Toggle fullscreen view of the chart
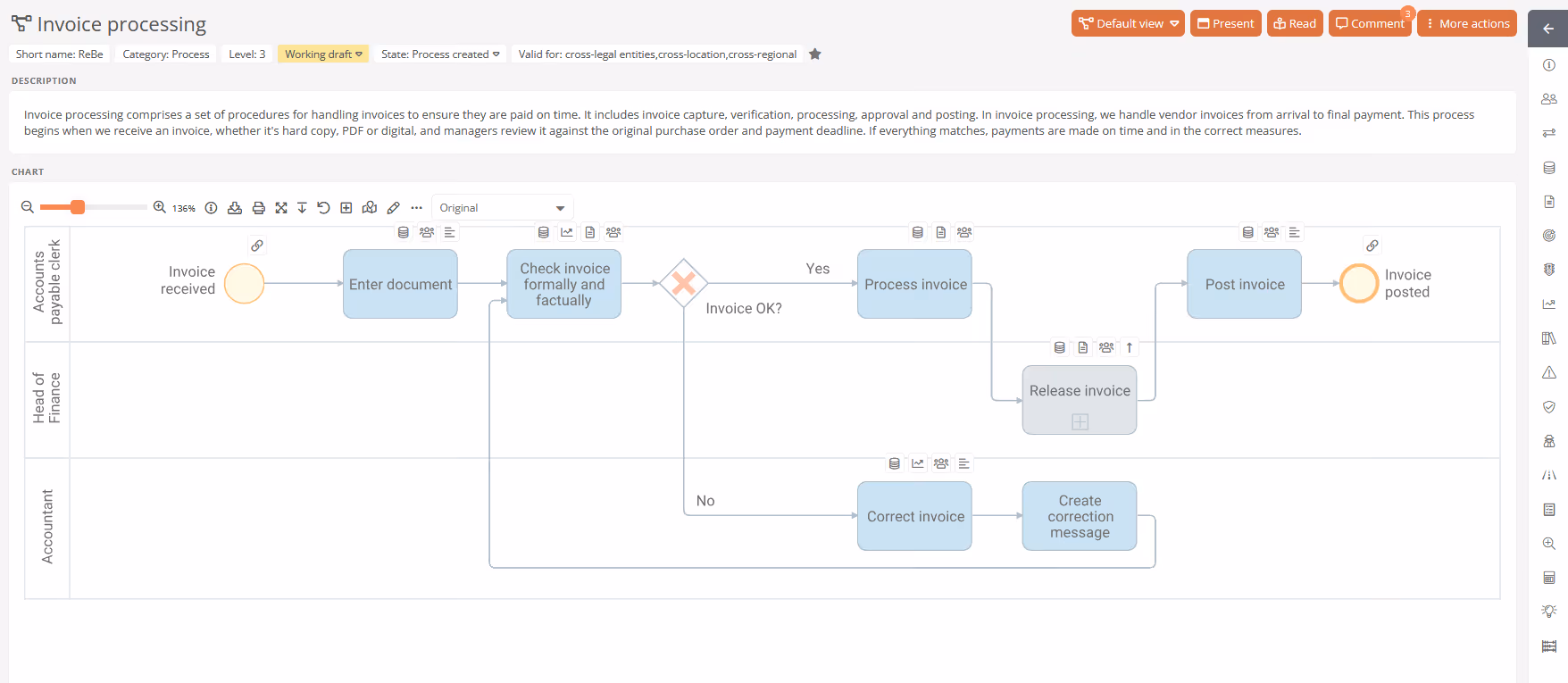 pos(281,208)
